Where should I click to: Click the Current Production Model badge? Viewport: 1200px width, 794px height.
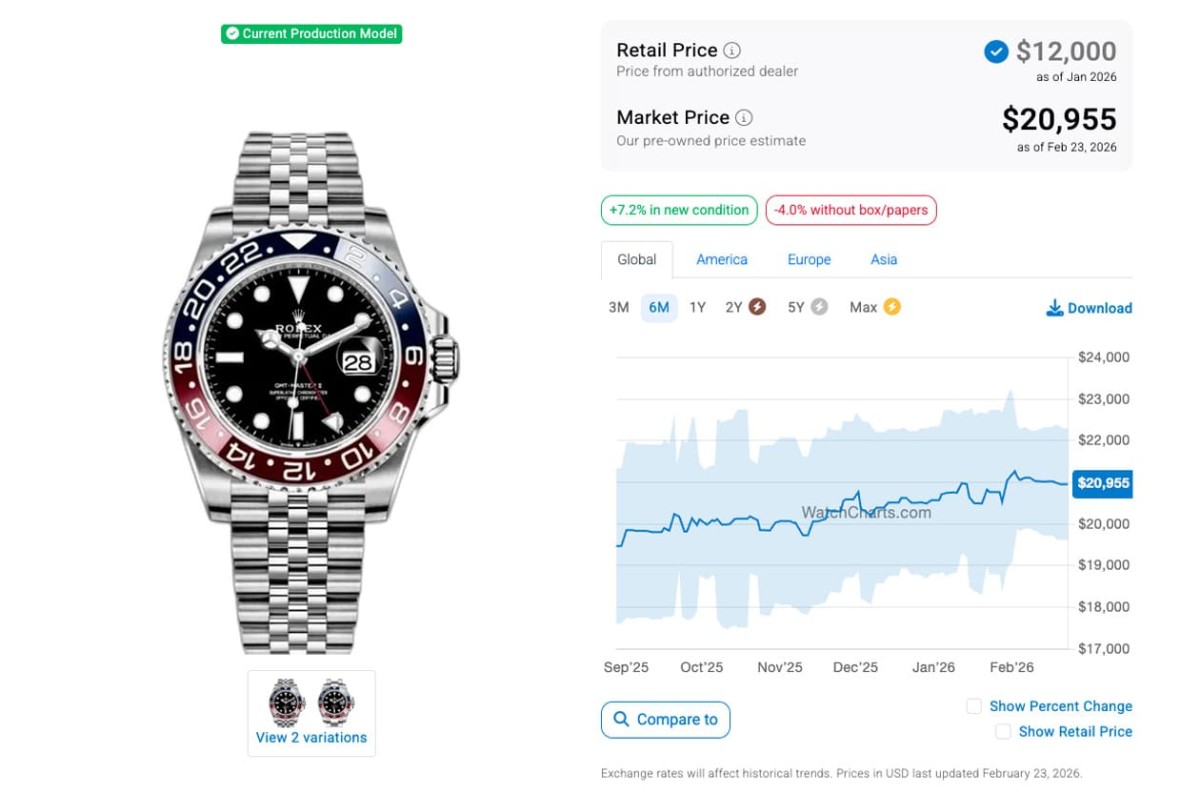(x=311, y=34)
